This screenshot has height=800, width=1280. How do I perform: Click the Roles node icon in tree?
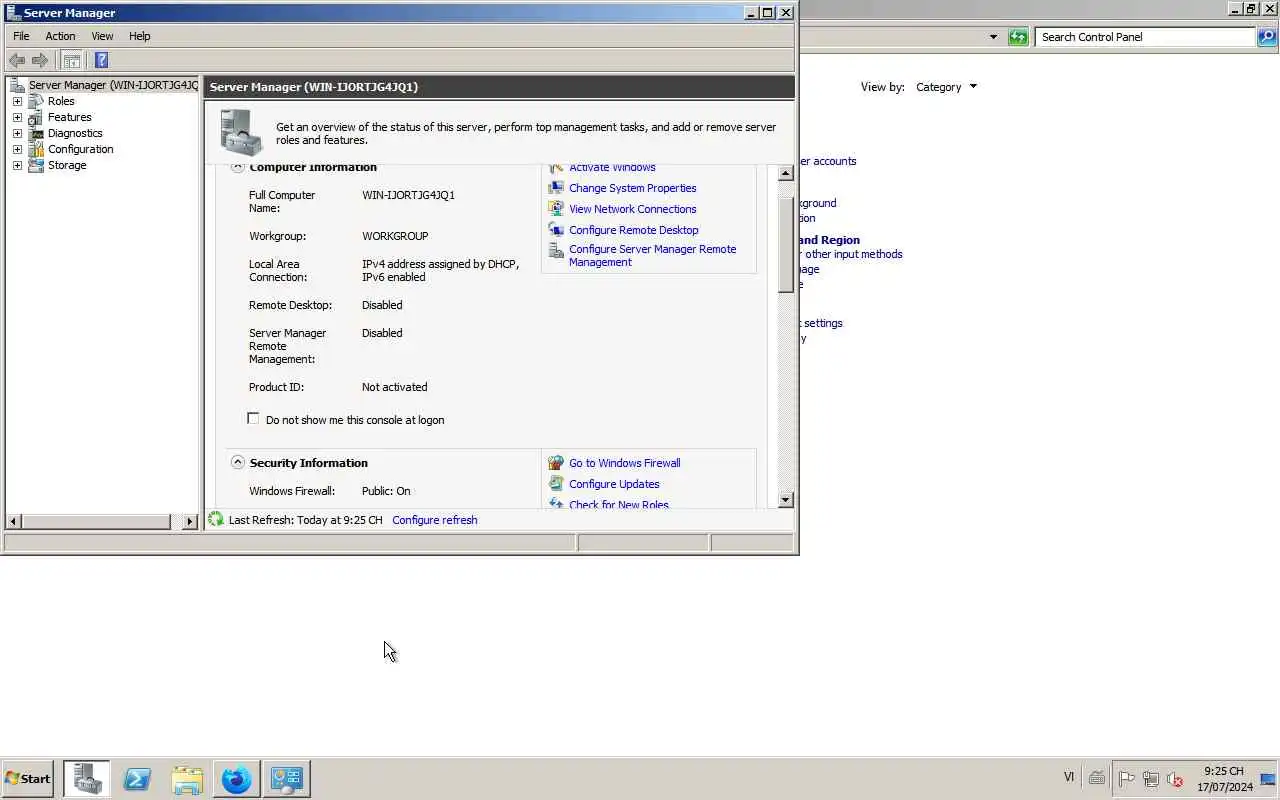[x=36, y=101]
